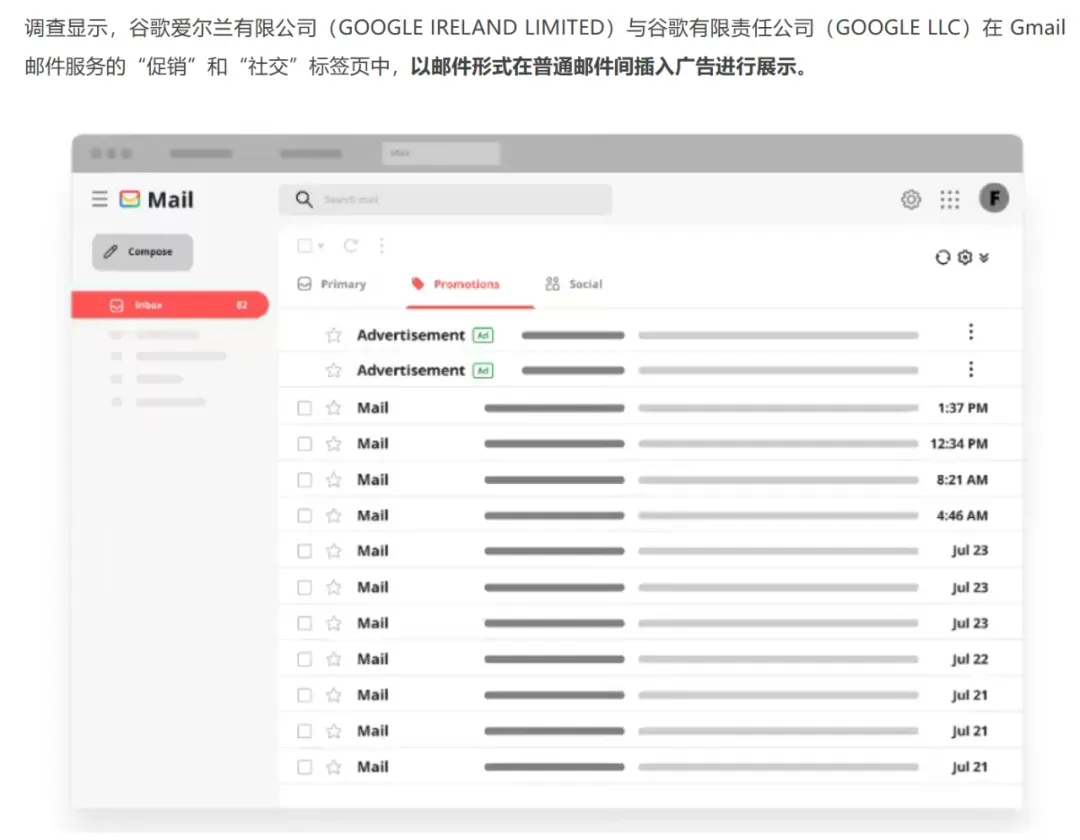Screen dimensions: 1080x840
Task: Star the first Advertisement row
Action: 334,335
